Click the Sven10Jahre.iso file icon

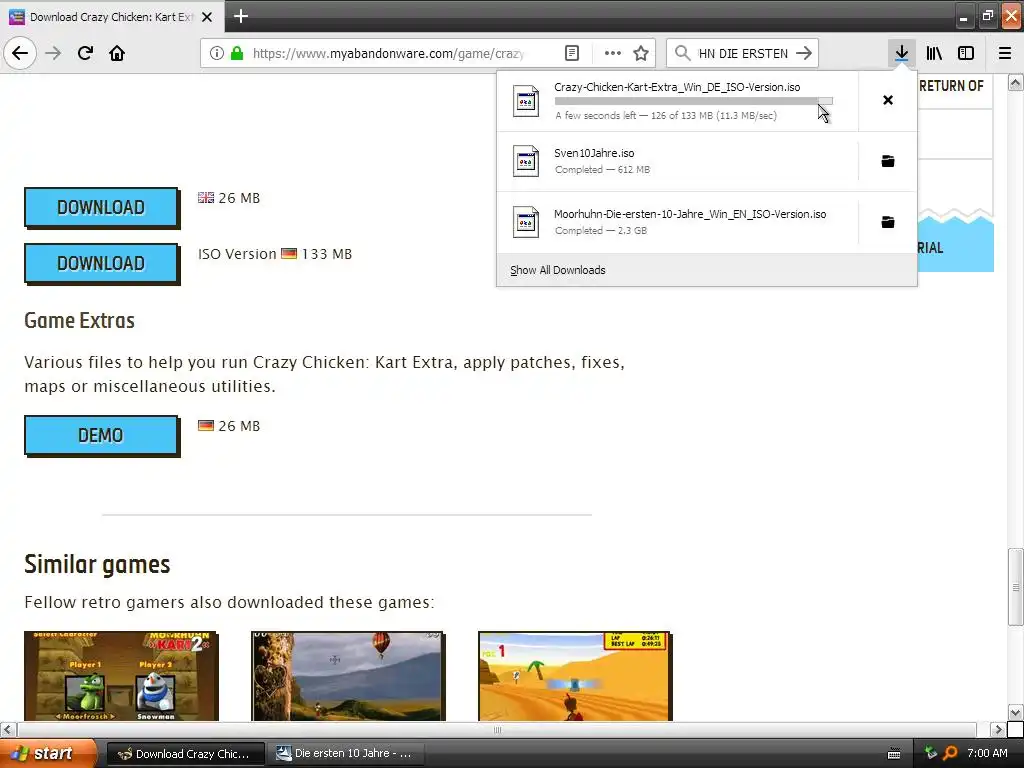pyautogui.click(x=526, y=161)
